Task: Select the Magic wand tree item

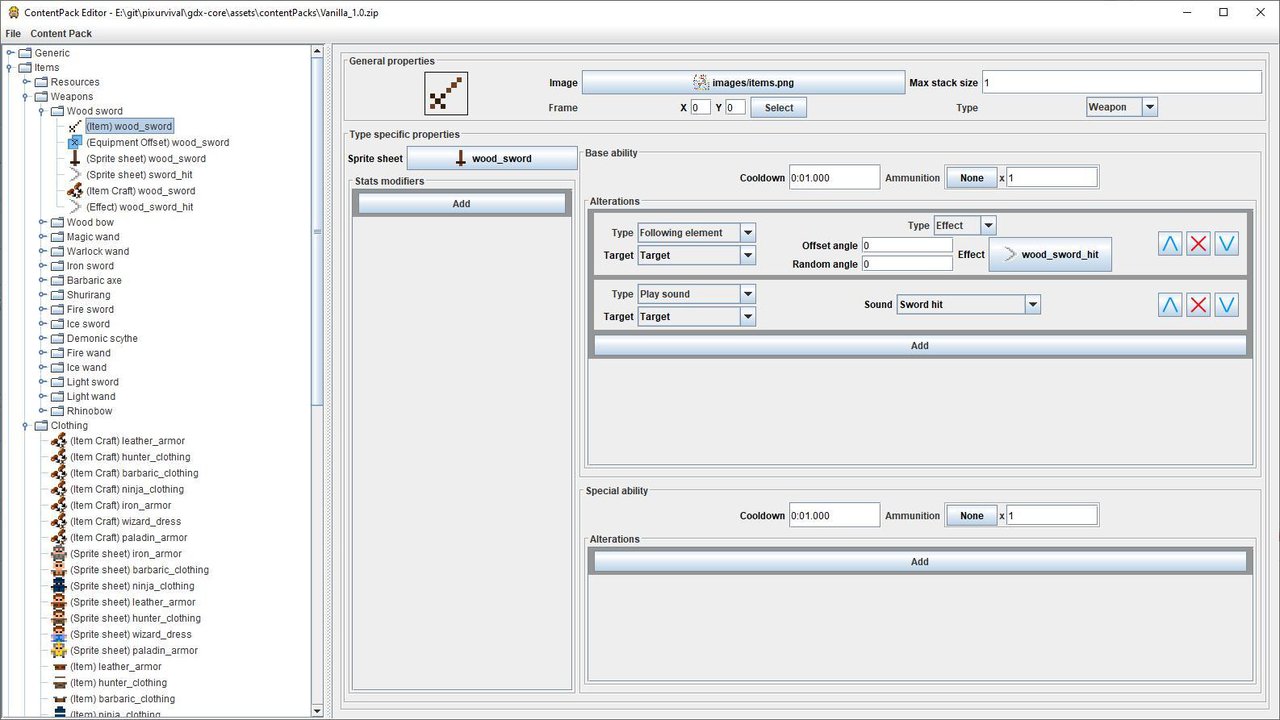Action: [x=93, y=237]
